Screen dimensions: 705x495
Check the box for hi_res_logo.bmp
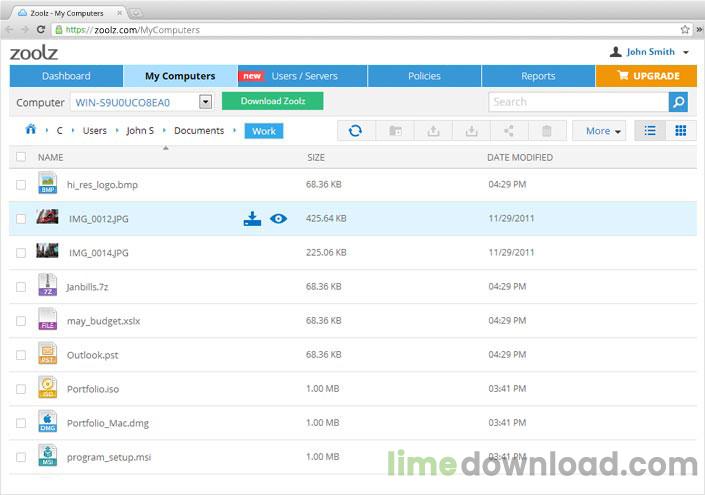click(21, 185)
